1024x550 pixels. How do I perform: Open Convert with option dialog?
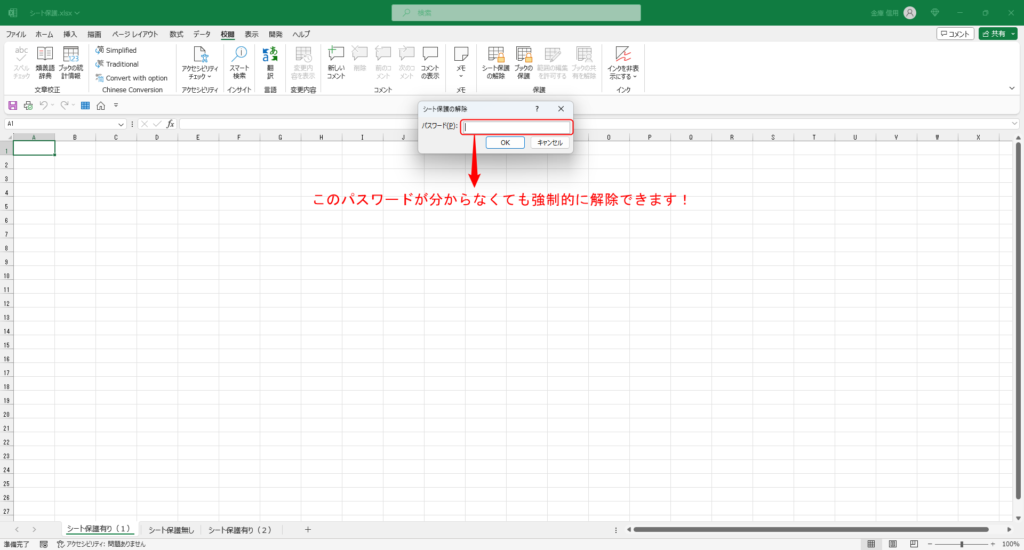pyautogui.click(x=131, y=78)
